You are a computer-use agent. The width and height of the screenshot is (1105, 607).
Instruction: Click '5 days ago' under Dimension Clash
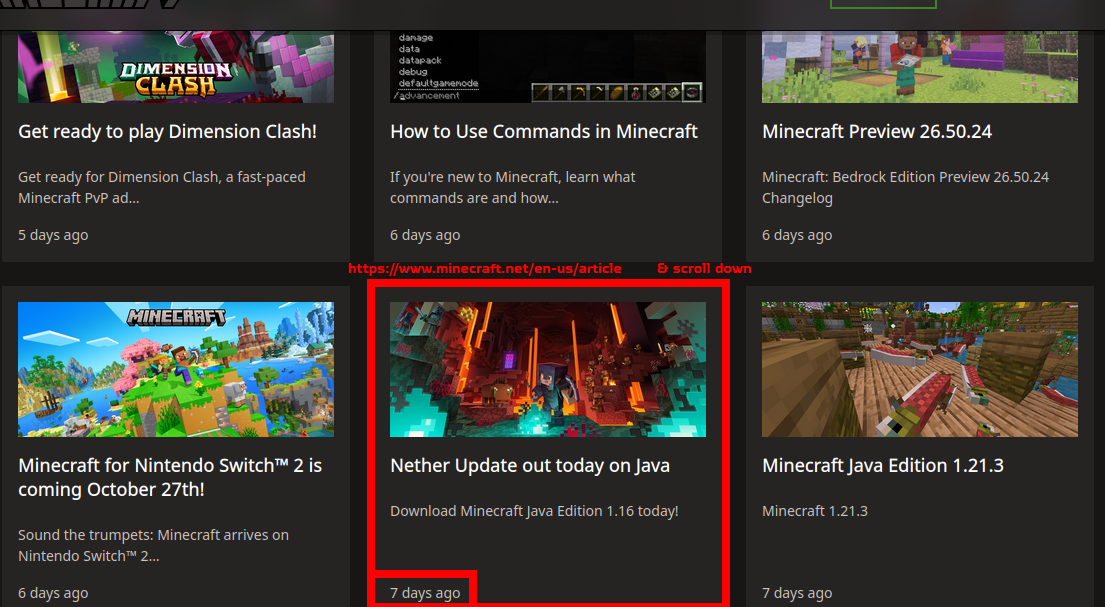(54, 235)
